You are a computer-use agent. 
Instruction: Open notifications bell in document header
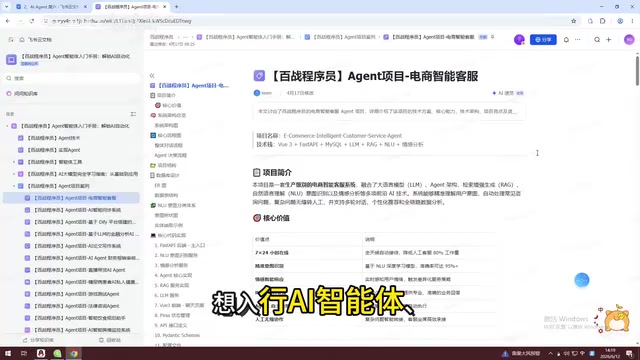point(566,40)
